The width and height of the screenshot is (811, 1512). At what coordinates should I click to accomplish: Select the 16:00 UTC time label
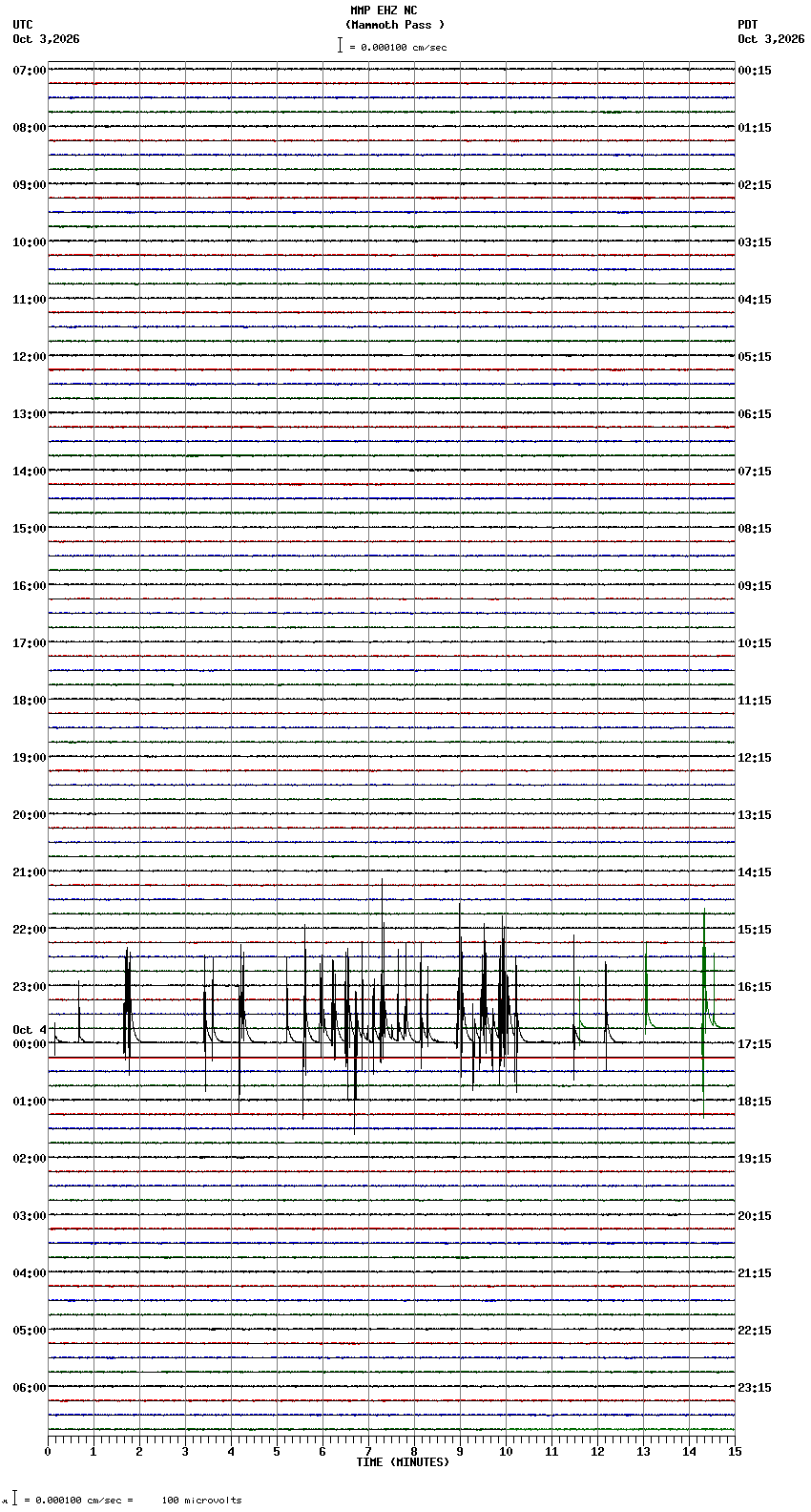tap(29, 586)
